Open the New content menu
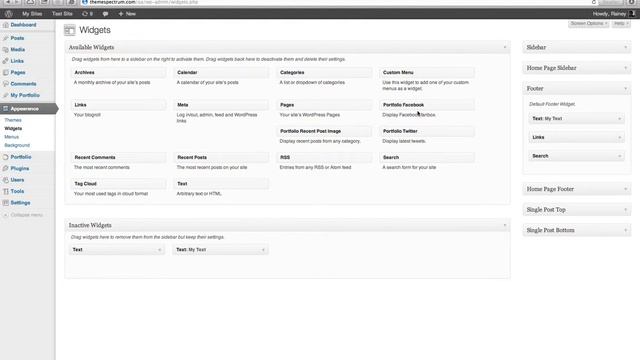The image size is (640, 360). click(127, 13)
